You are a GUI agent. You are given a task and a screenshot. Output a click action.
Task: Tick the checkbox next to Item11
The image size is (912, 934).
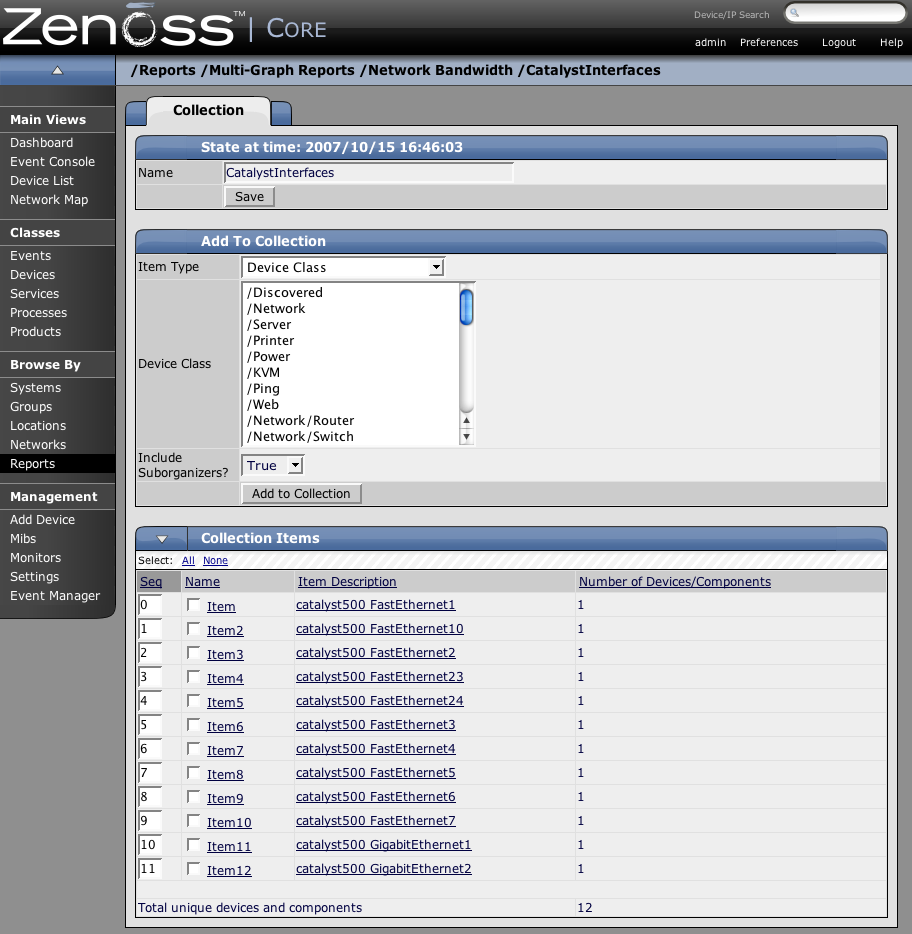click(x=193, y=845)
